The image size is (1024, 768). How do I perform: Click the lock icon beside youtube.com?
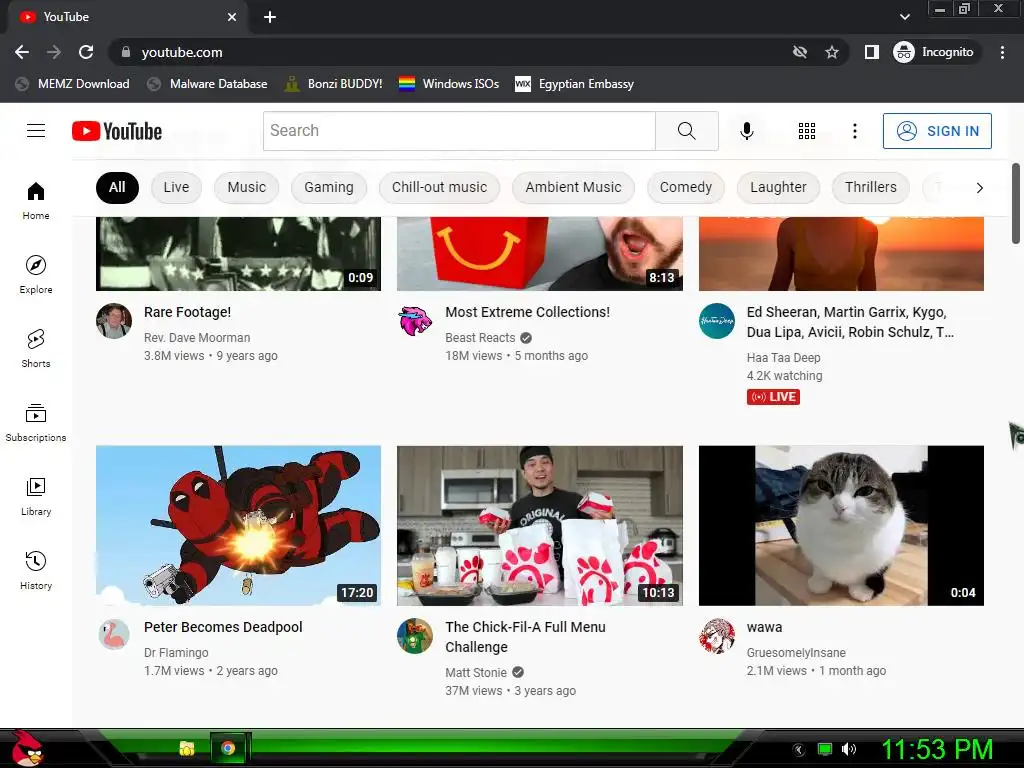(x=126, y=52)
